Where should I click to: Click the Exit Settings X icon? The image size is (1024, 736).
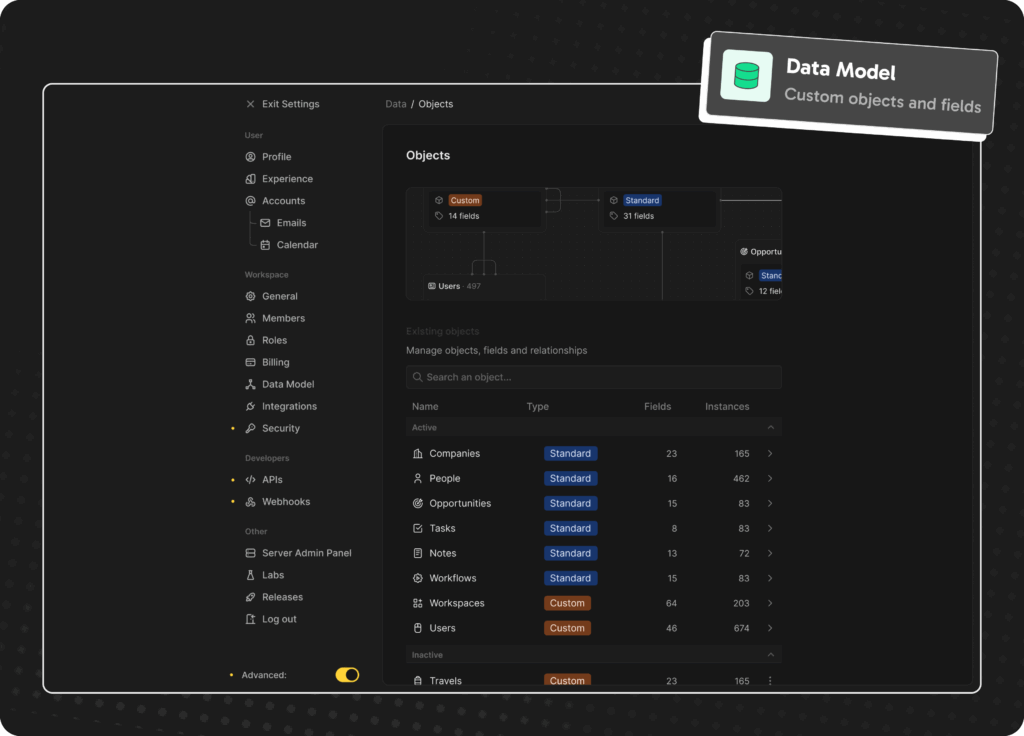coord(250,104)
